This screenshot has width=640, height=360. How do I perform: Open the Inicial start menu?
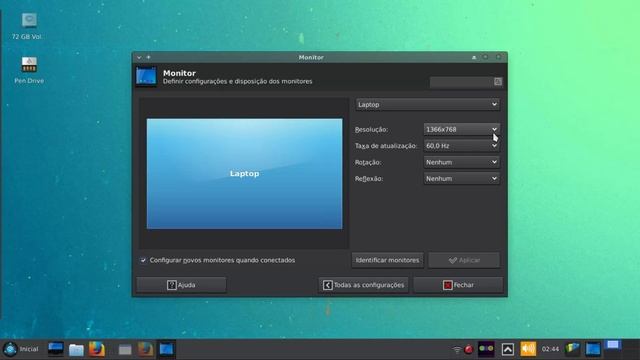[x=21, y=349]
